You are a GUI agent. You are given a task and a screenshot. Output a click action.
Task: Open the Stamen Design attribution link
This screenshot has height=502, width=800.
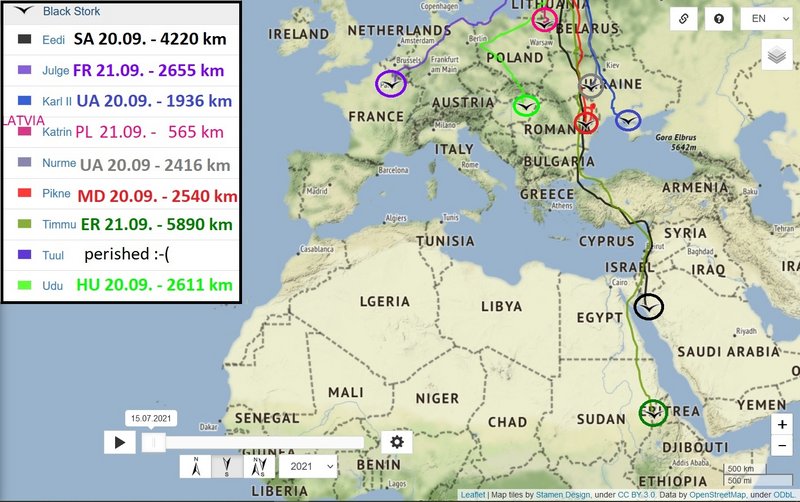point(562,495)
